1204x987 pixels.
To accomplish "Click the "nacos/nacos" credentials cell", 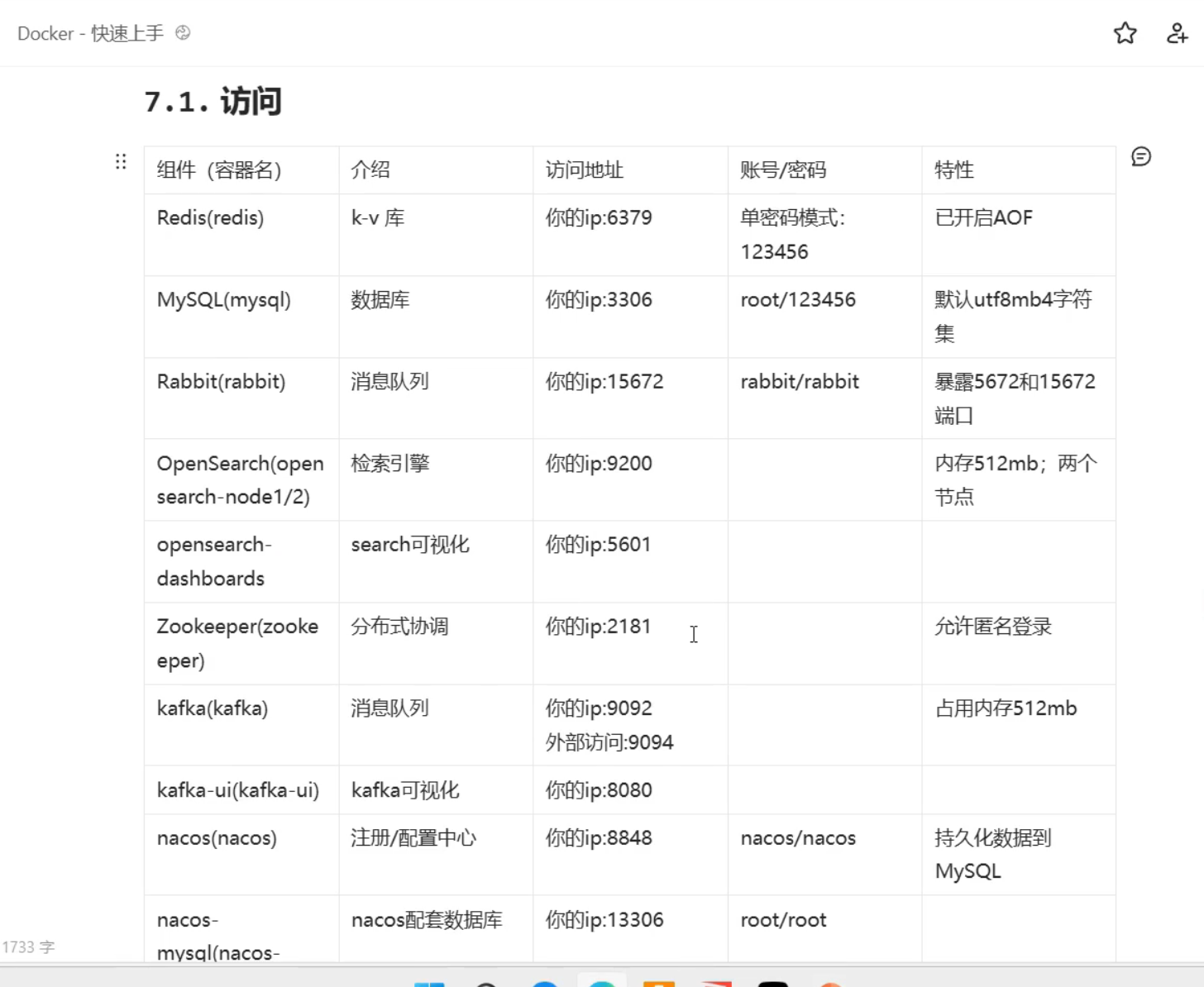I will click(824, 855).
